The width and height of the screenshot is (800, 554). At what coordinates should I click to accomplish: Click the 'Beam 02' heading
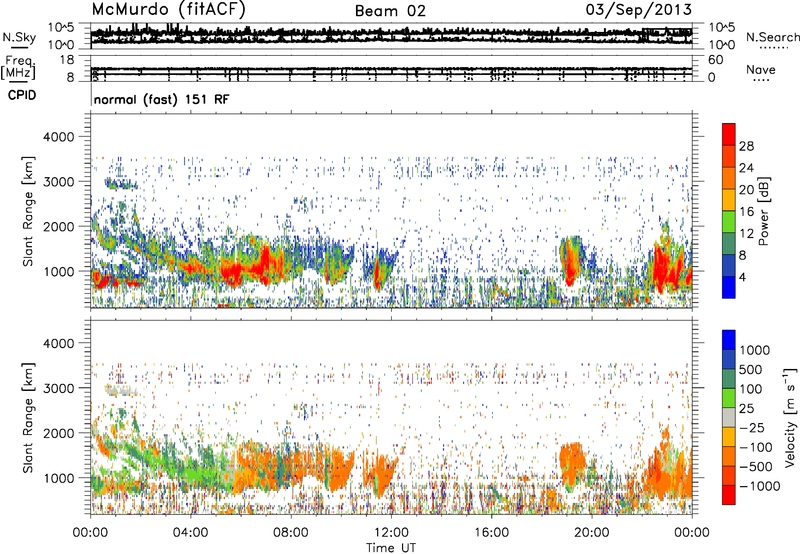(390, 11)
